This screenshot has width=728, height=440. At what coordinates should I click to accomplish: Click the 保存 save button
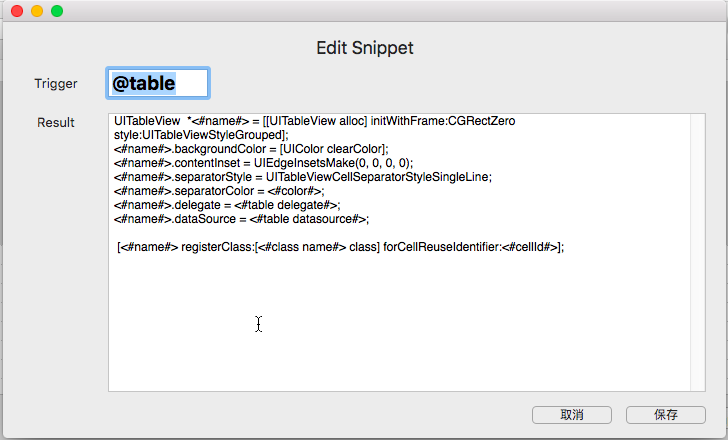(x=666, y=414)
